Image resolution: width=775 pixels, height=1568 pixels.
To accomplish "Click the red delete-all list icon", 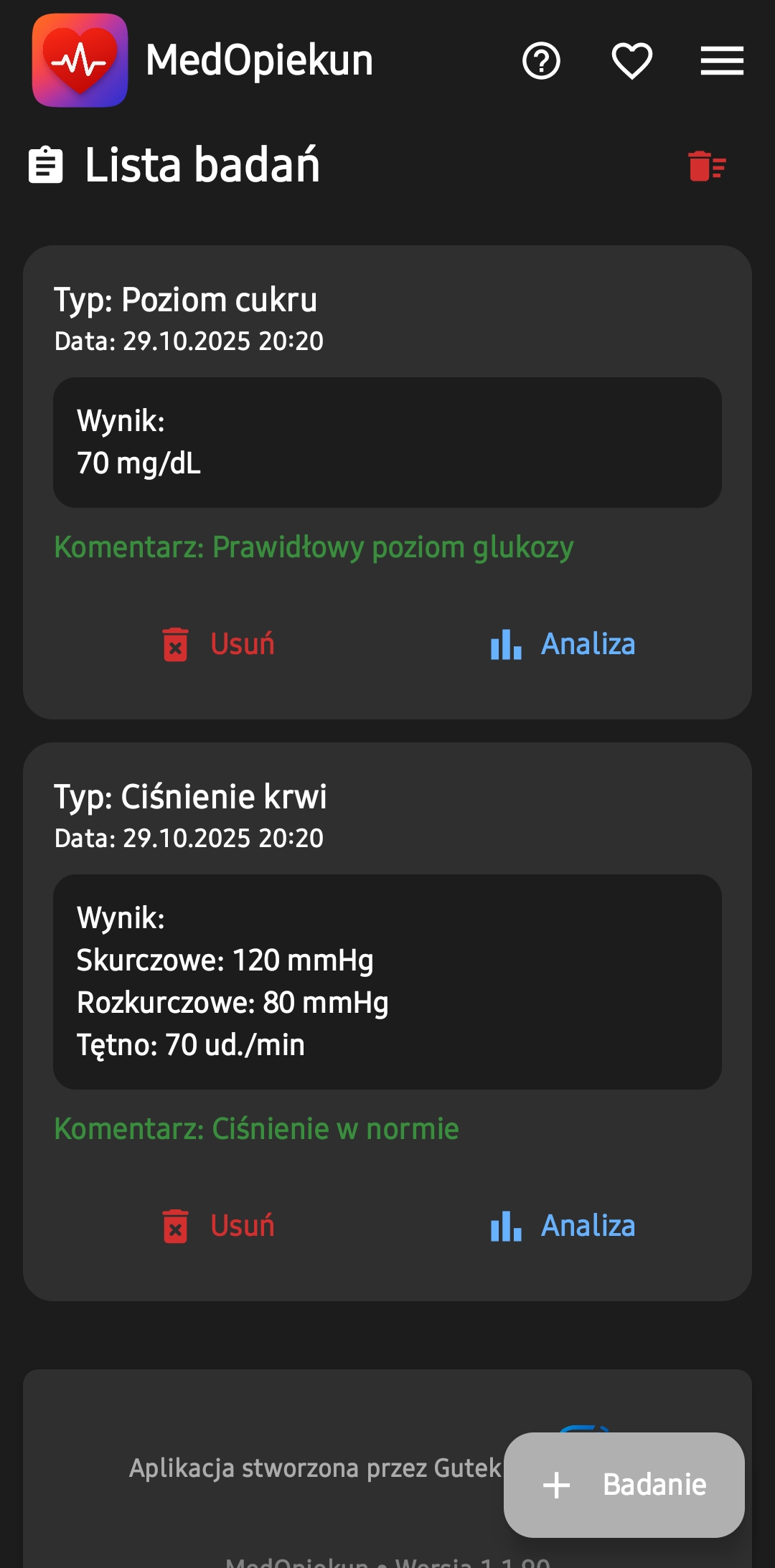I will tap(707, 166).
